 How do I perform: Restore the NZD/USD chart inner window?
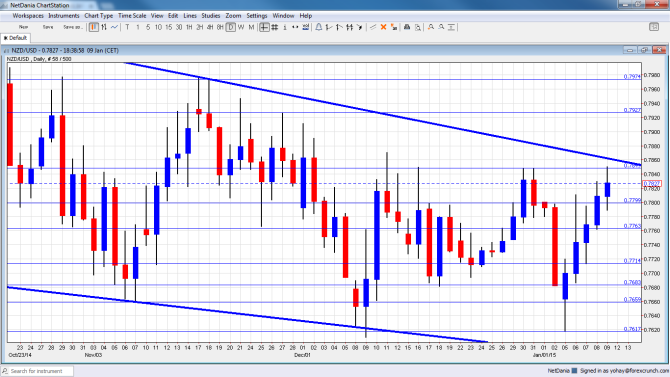coord(644,50)
